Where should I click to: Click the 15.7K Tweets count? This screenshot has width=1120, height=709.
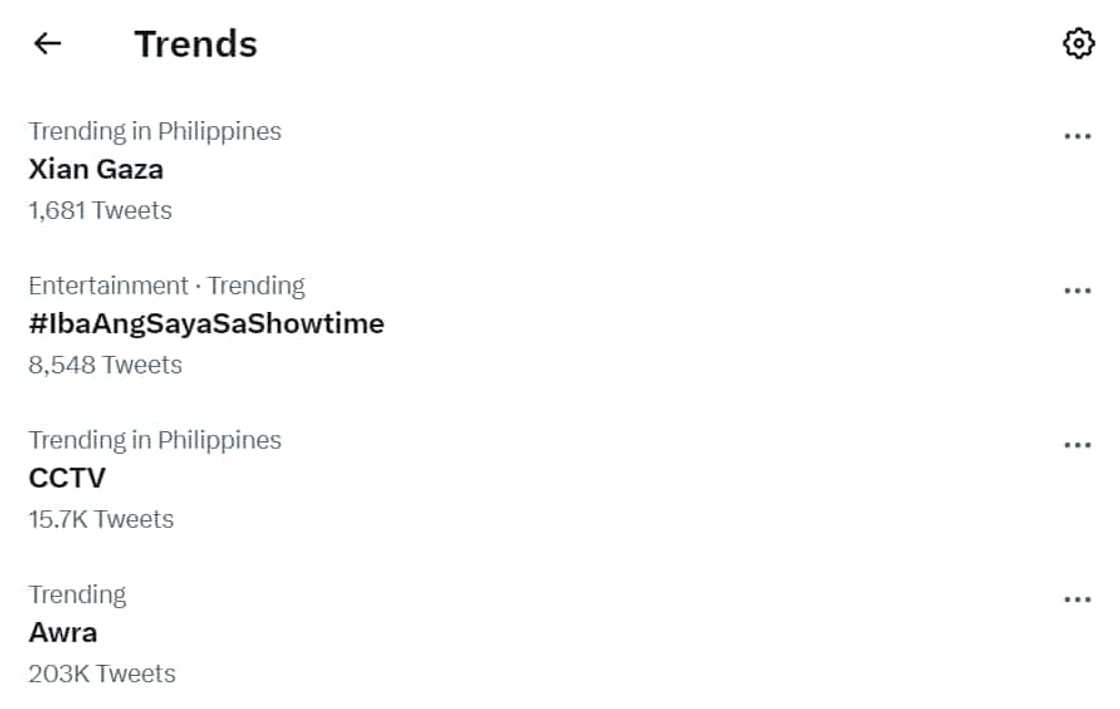click(x=101, y=520)
